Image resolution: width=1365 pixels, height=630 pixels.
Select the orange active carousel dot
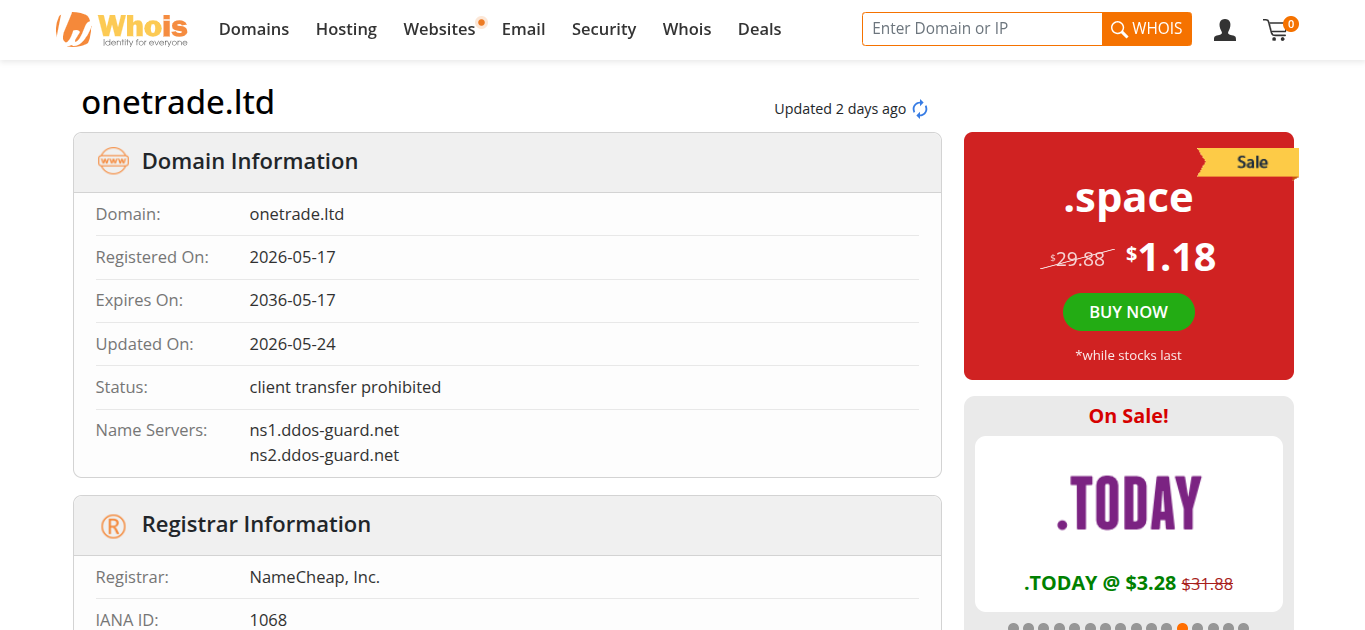tap(1183, 627)
